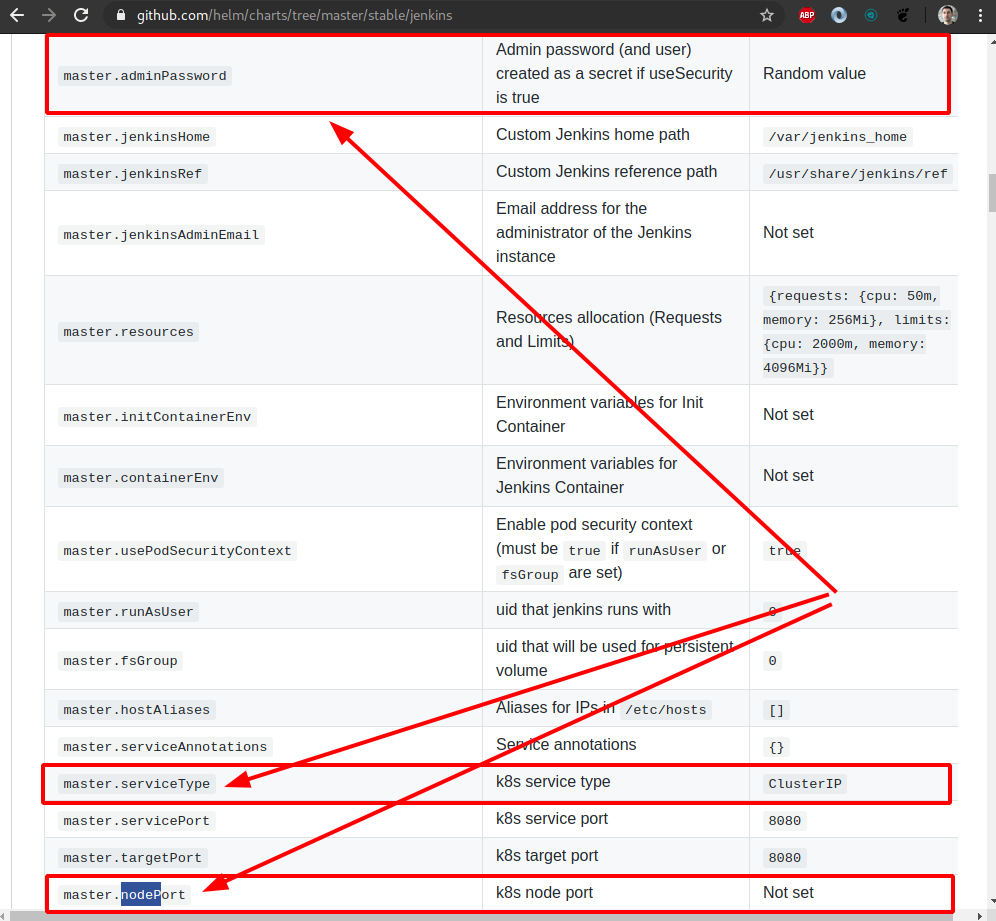Click the master.jenkinsHome parameter
996x921 pixels.
(x=137, y=137)
